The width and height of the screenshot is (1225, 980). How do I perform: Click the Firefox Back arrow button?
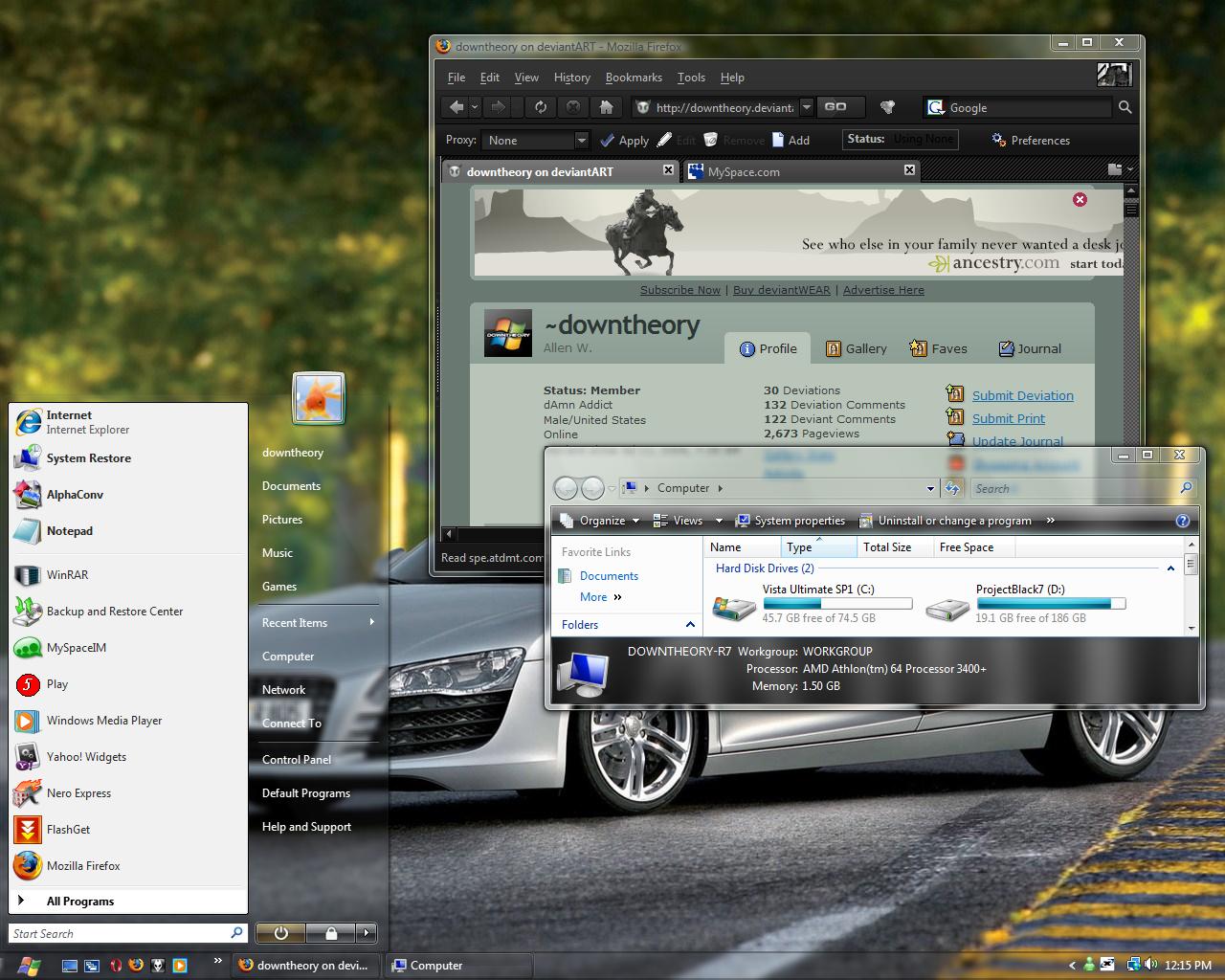457,107
